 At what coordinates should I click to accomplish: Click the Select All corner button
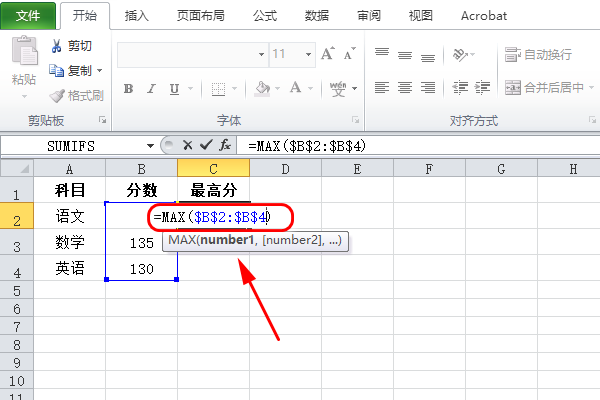[17, 168]
